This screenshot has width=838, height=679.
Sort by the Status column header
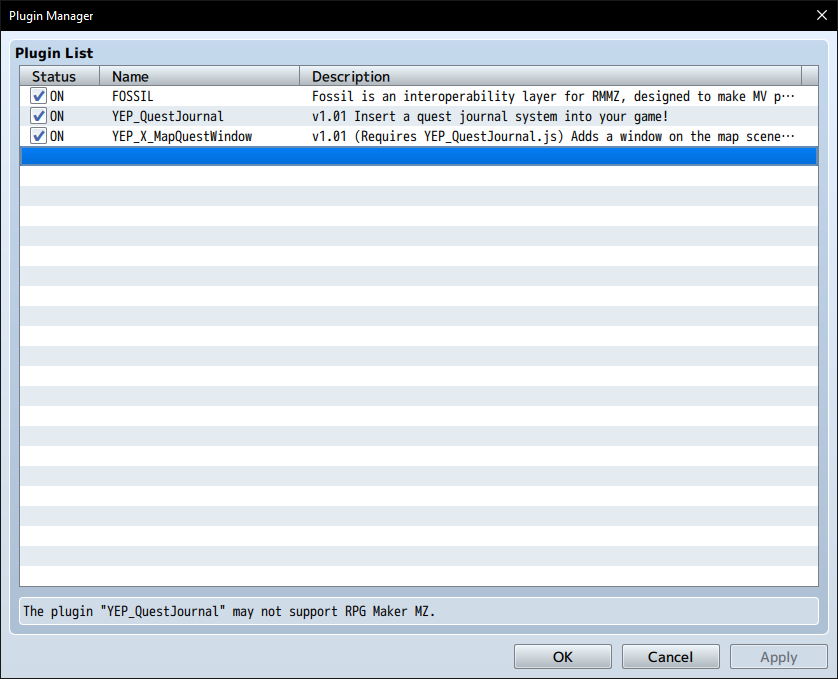point(59,76)
